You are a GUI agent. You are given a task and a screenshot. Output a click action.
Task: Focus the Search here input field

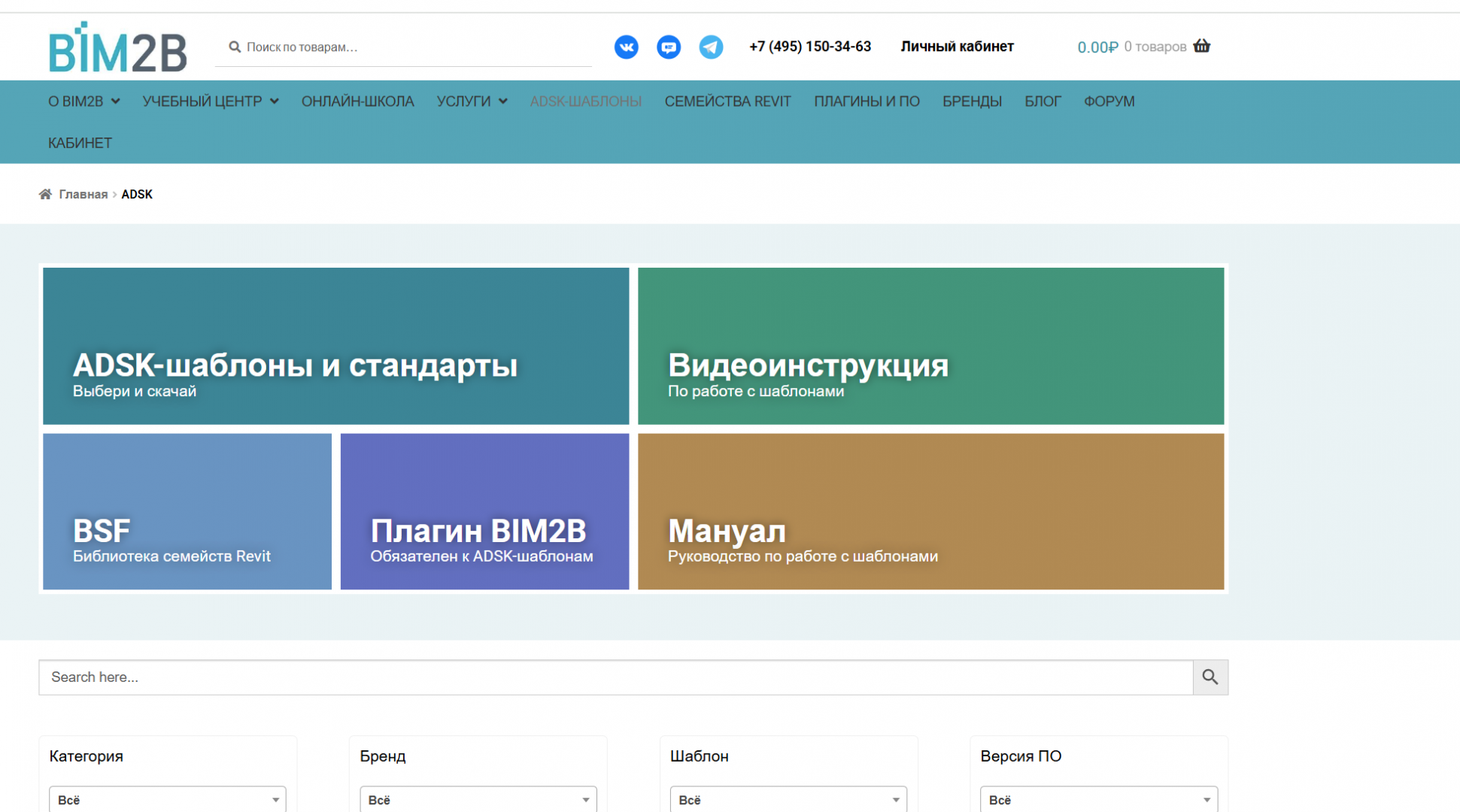(x=615, y=677)
